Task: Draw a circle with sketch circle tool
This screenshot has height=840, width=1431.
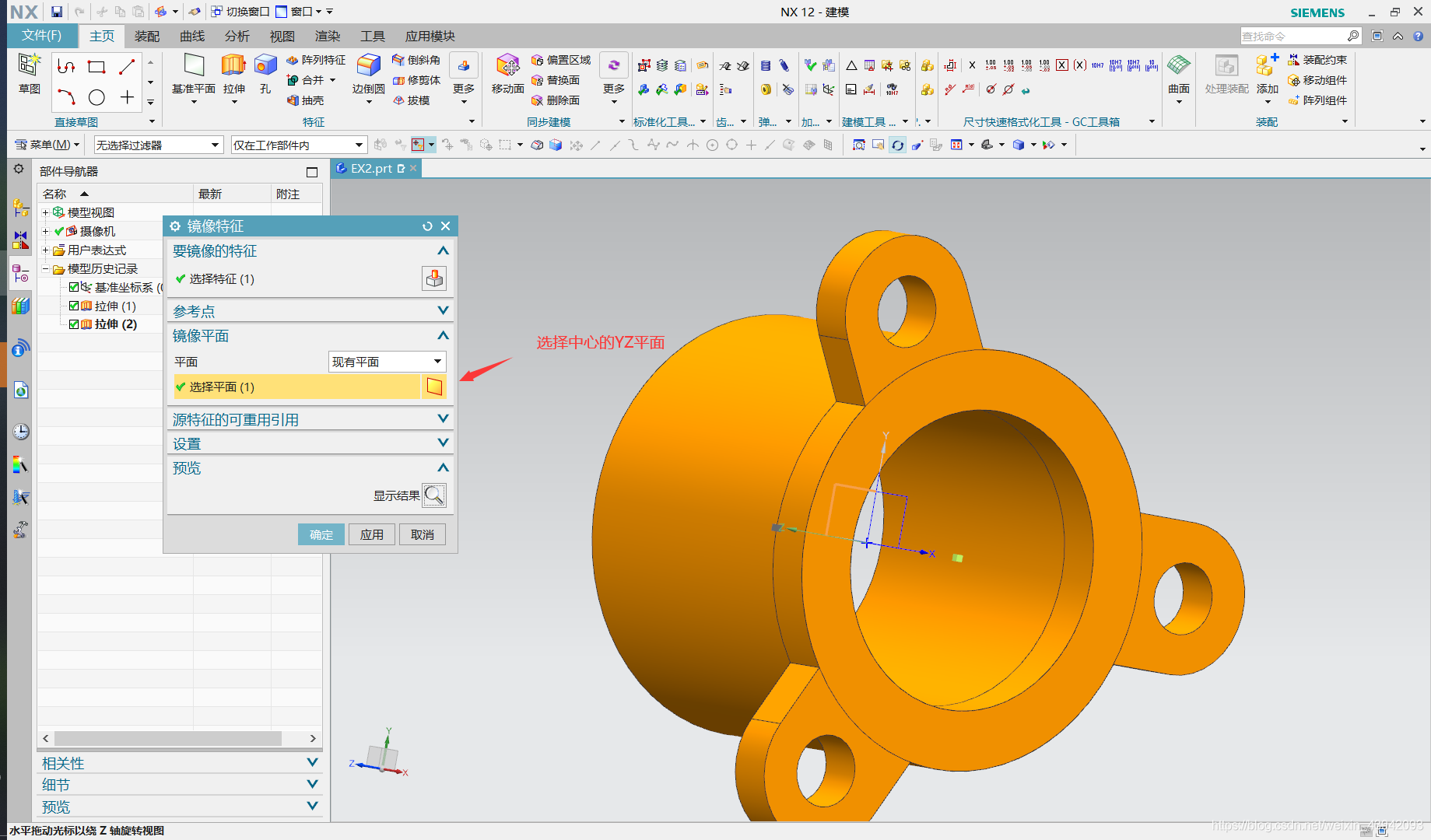Action: tap(96, 97)
